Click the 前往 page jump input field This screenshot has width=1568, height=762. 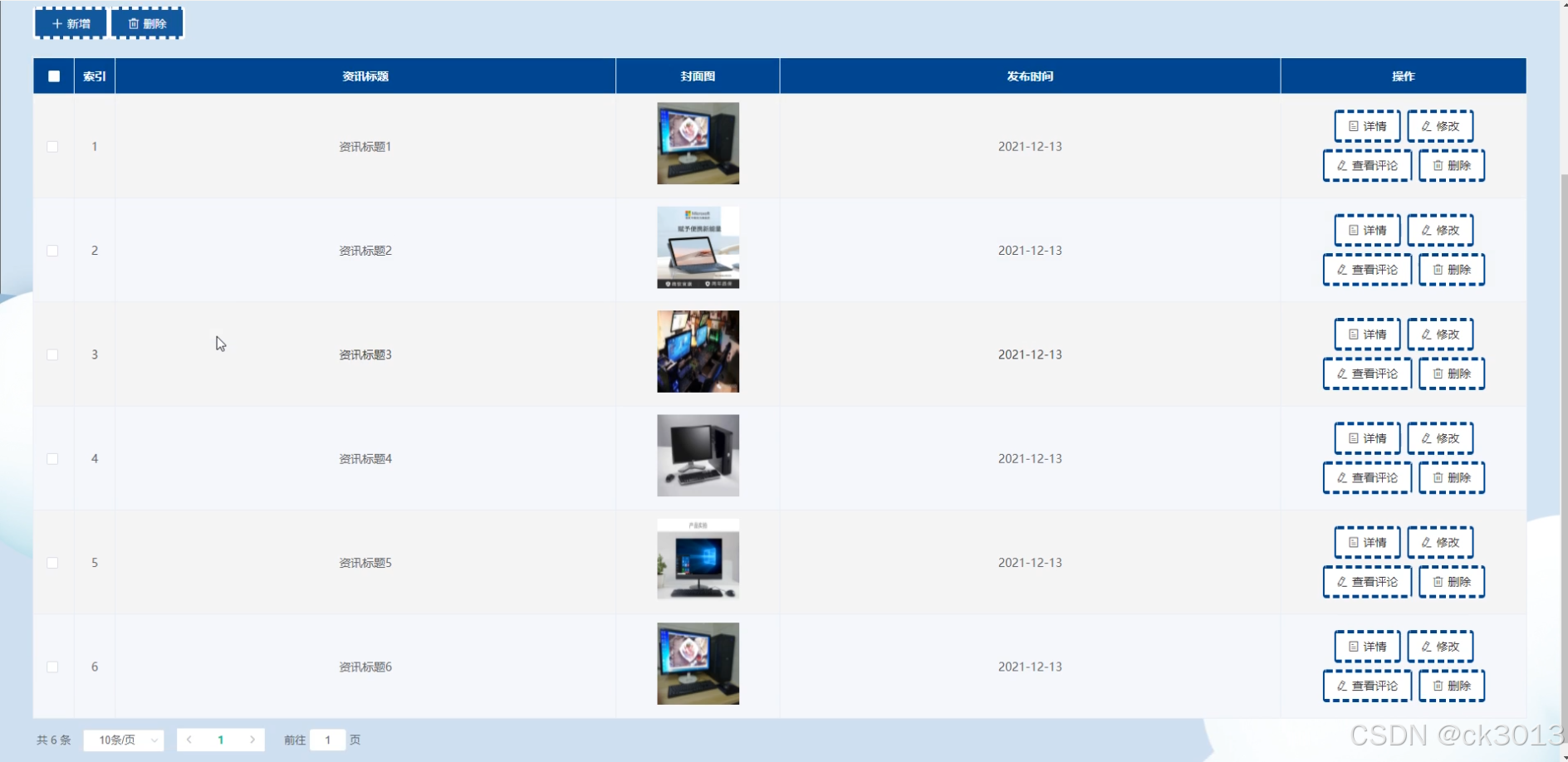[328, 740]
